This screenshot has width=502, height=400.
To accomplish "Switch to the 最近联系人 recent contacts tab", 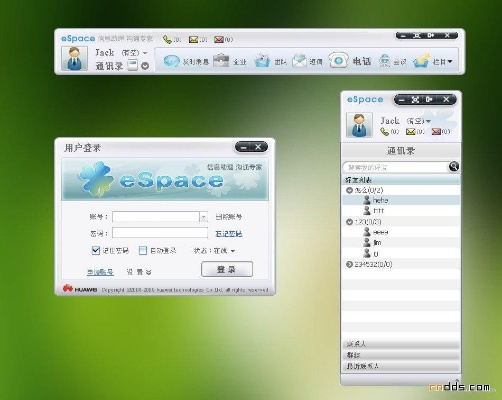I will pos(401,366).
